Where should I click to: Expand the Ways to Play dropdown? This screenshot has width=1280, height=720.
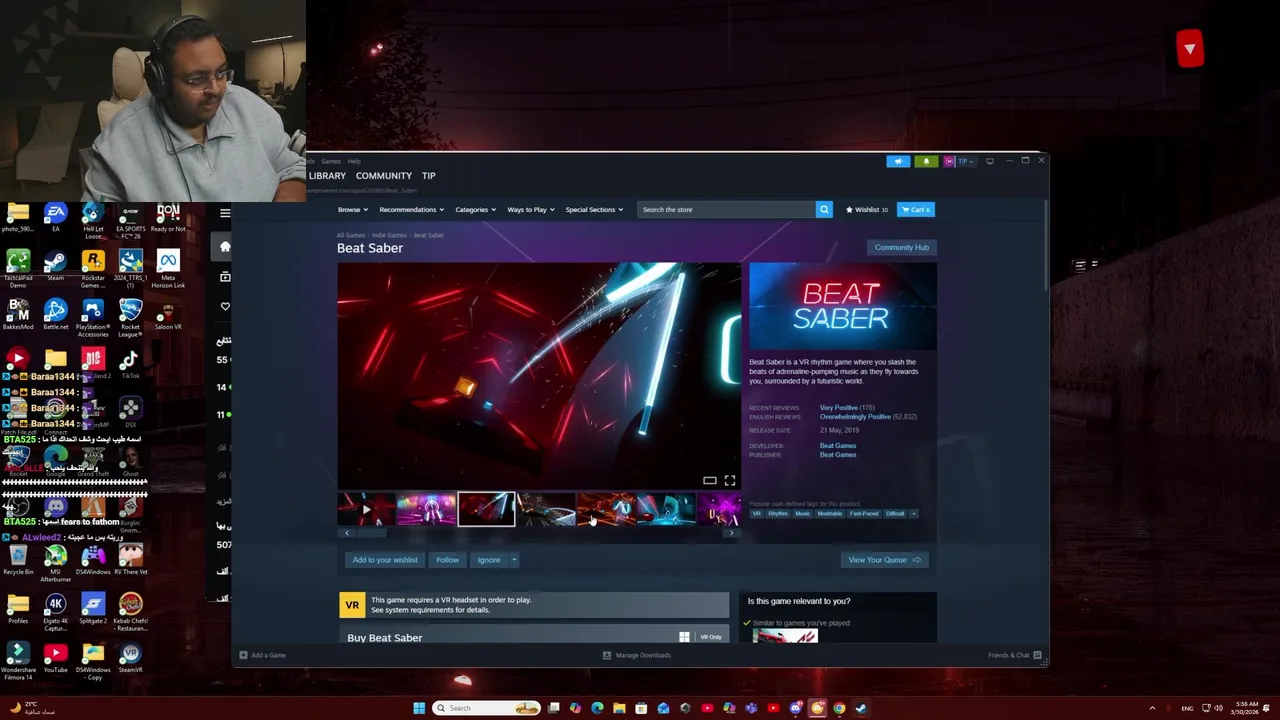[531, 210]
